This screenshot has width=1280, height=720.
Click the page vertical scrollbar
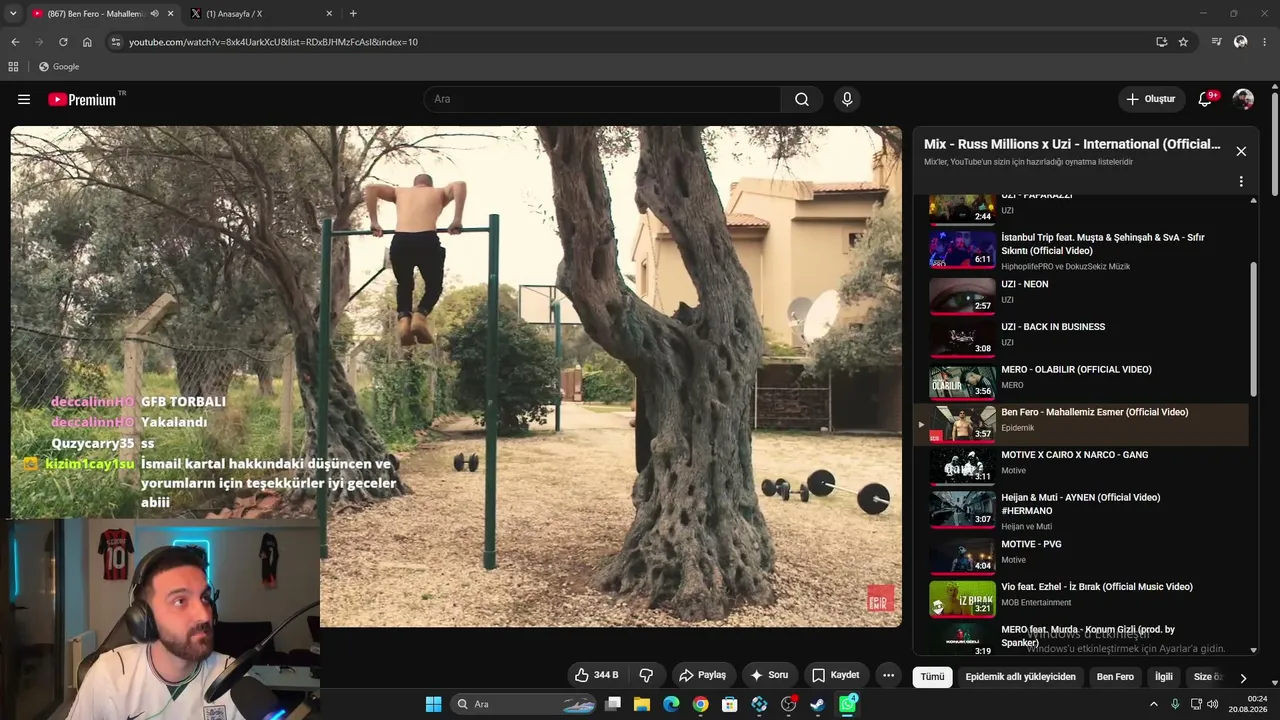coord(1275,145)
